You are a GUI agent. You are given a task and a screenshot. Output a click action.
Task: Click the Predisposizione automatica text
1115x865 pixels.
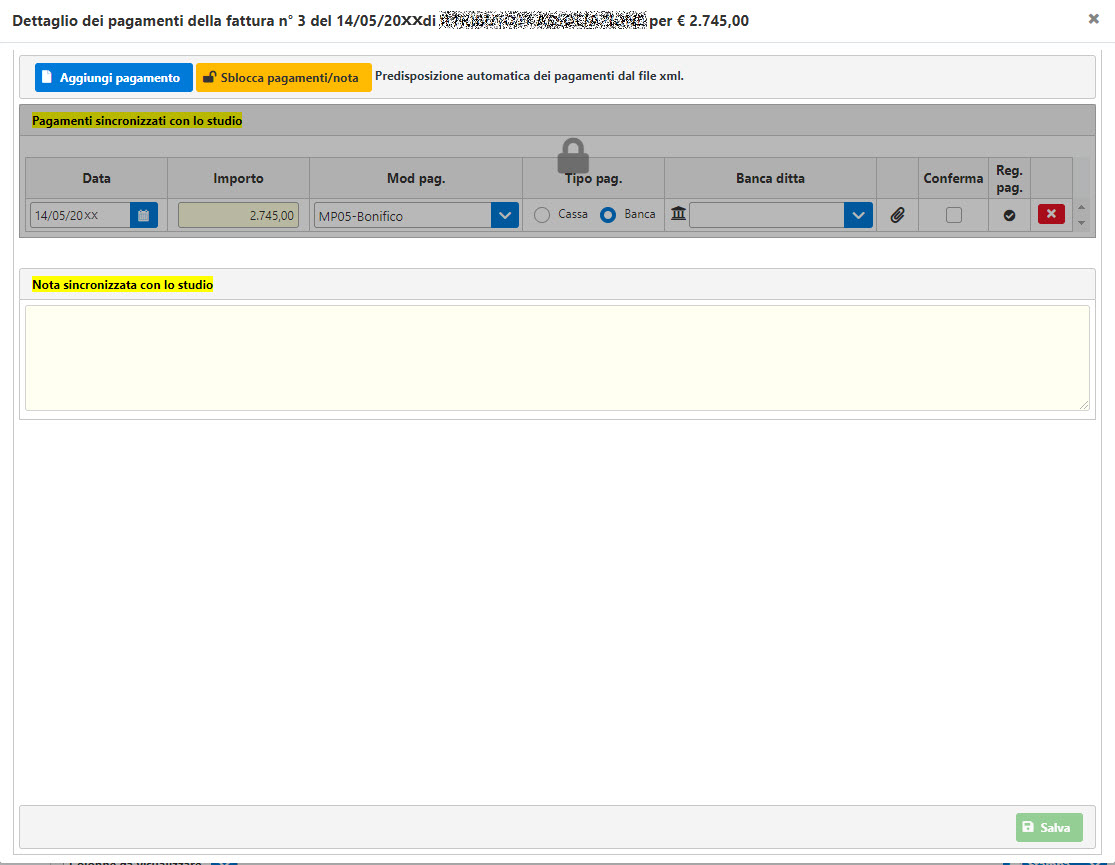pos(529,76)
